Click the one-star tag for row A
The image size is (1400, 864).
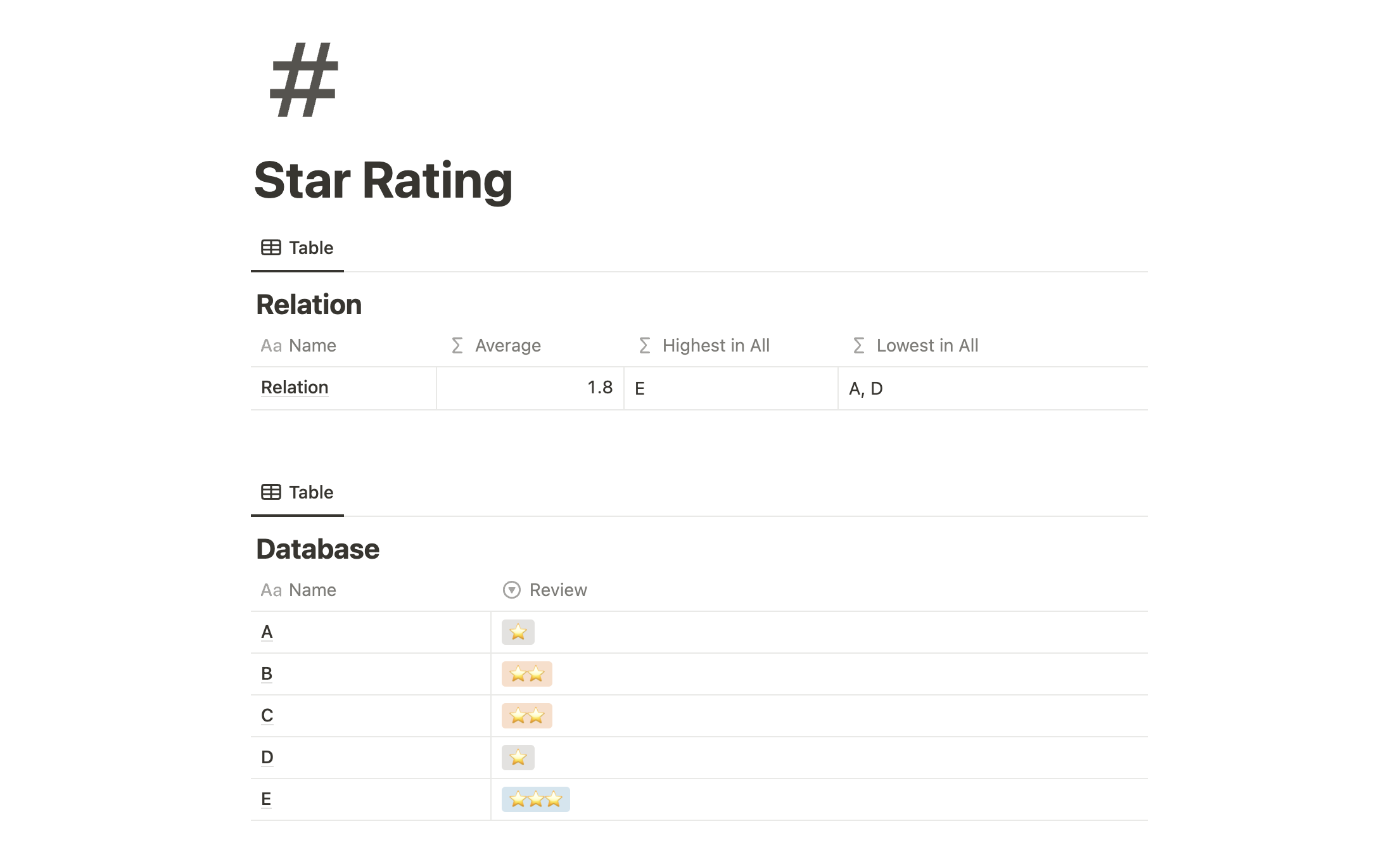click(x=518, y=632)
